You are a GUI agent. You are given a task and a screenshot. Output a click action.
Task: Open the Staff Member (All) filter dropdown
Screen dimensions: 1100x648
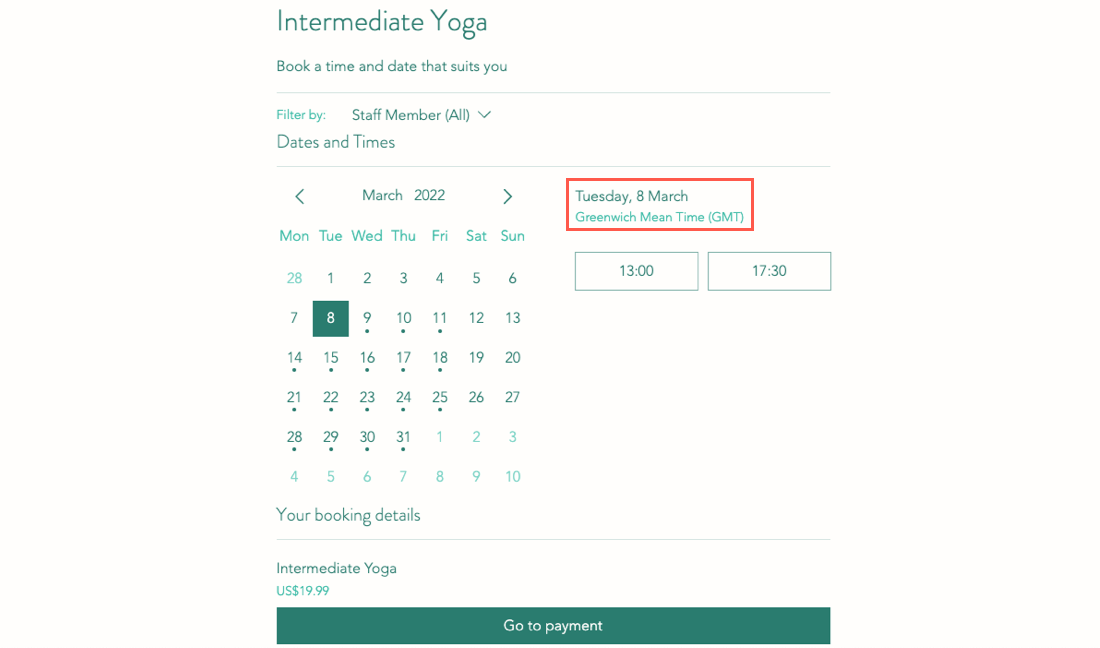tap(421, 115)
